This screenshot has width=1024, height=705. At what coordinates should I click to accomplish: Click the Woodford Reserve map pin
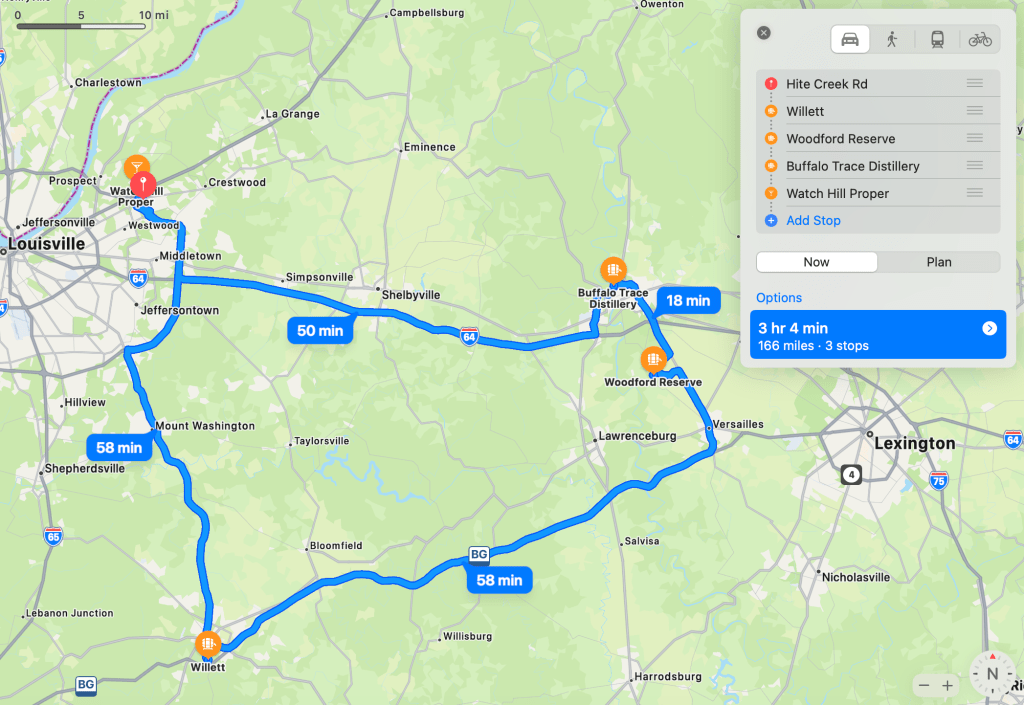pyautogui.click(x=653, y=358)
